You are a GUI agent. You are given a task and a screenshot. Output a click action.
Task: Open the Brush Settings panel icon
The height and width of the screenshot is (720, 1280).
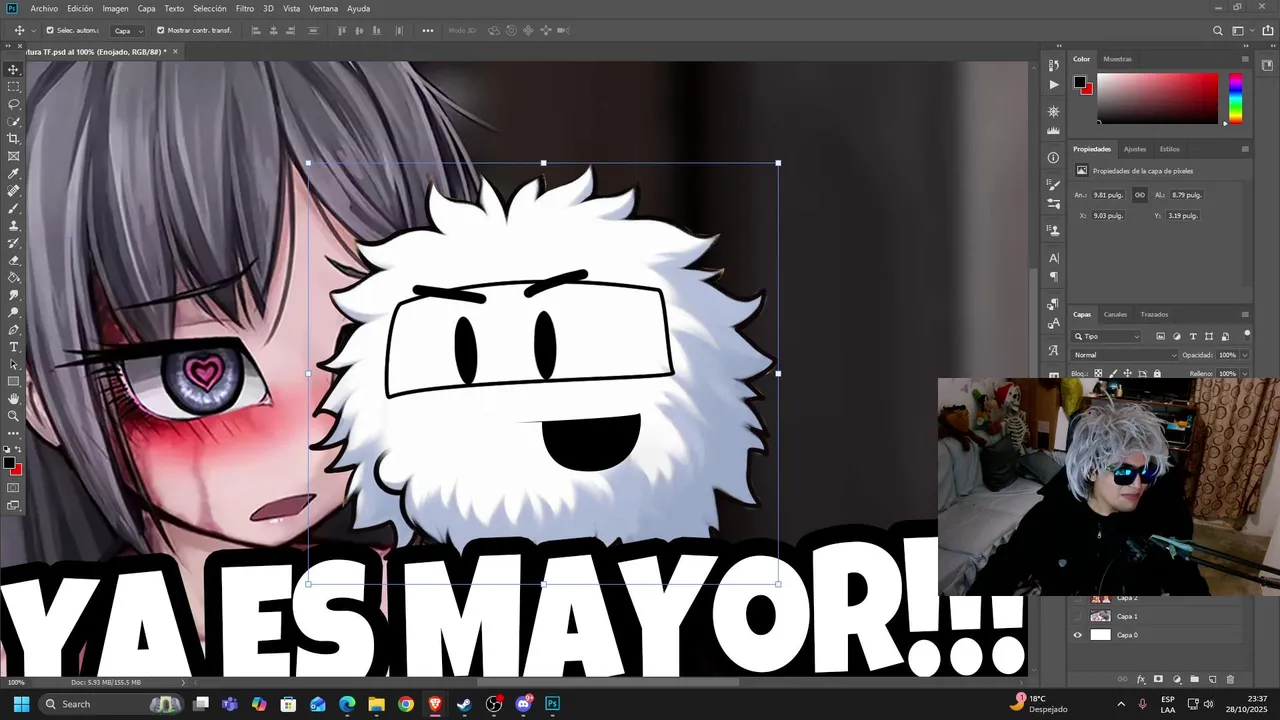click(x=1053, y=185)
